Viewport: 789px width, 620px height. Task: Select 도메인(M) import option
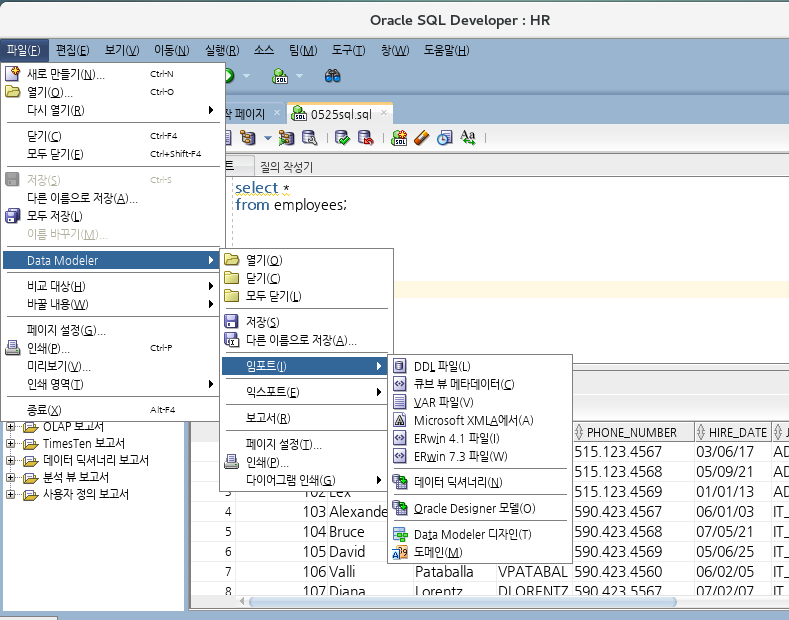(480, 553)
